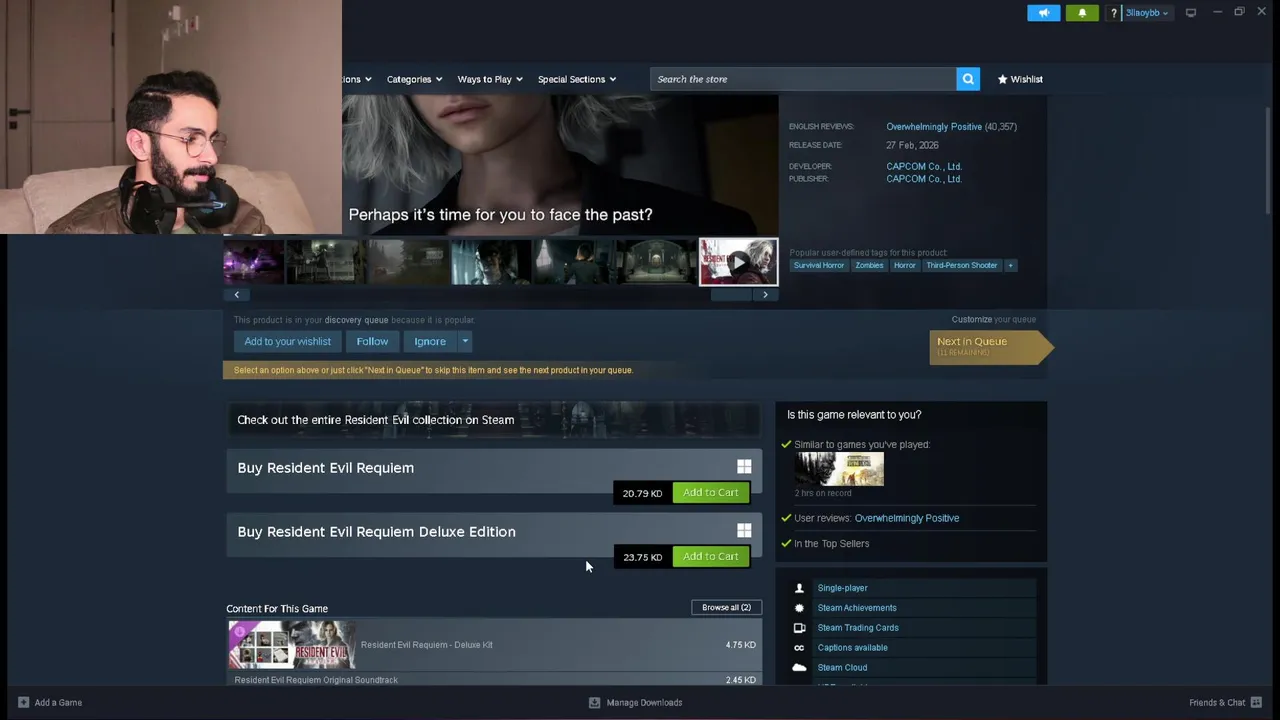Click the screenshot strip scrollbar handle
Viewport: 1280px width, 720px height.
(731, 294)
